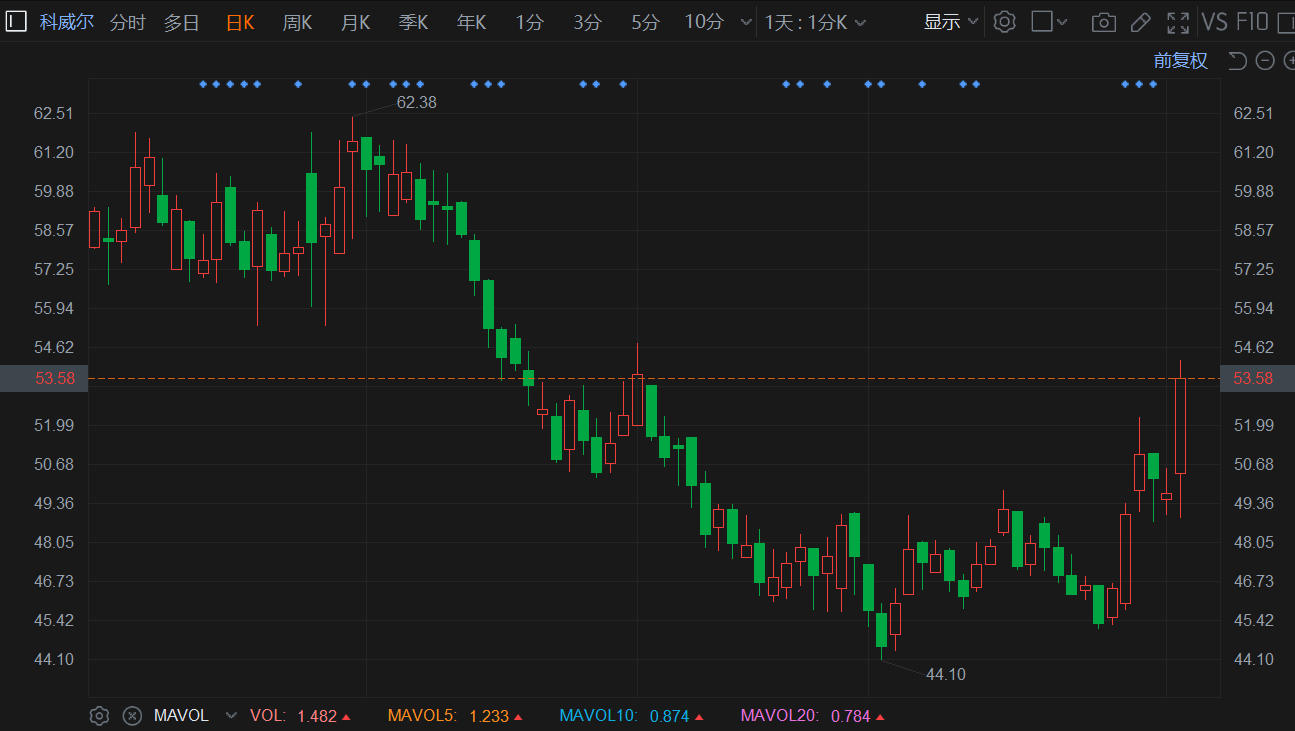Switch to the 周K weekly tab
Viewport: 1295px width, 731px height.
click(x=297, y=22)
